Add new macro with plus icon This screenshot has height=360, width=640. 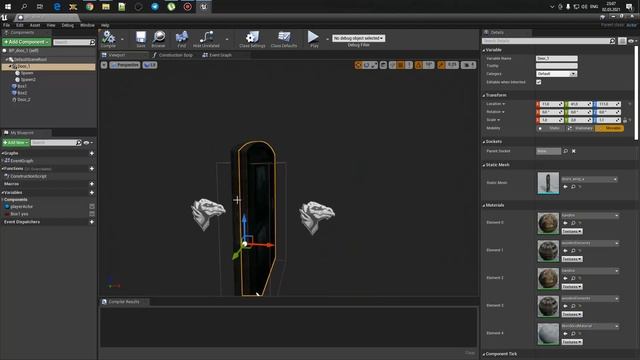tap(91, 184)
